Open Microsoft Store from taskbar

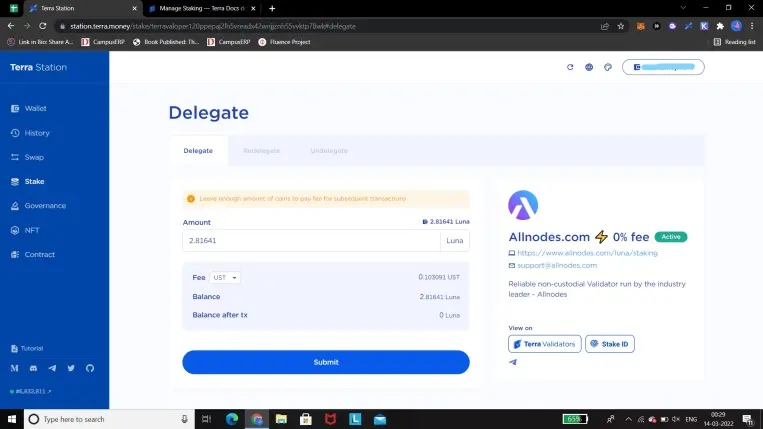pyautogui.click(x=306, y=419)
